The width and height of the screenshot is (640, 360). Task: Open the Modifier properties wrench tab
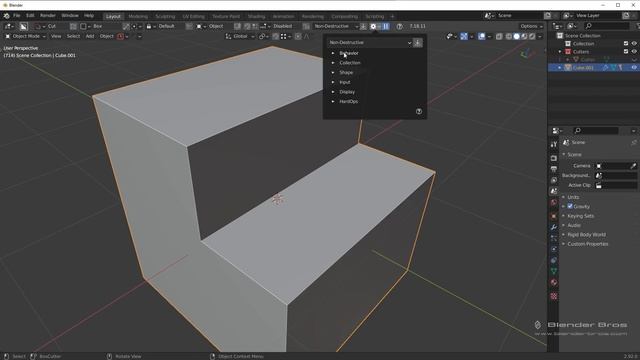coord(554,227)
